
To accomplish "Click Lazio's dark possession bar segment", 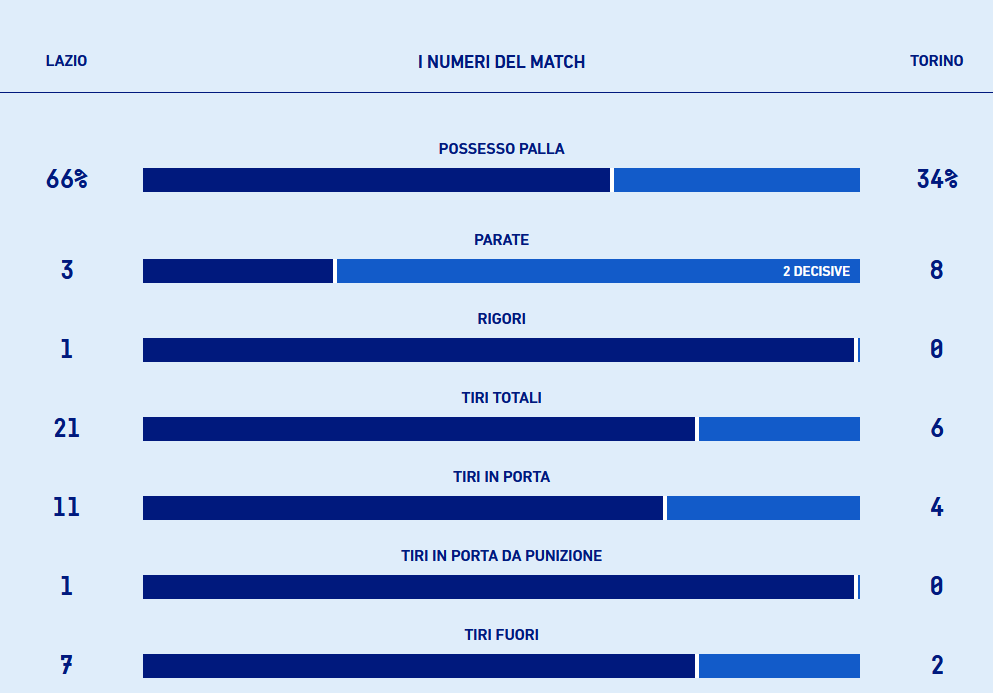I will (376, 180).
